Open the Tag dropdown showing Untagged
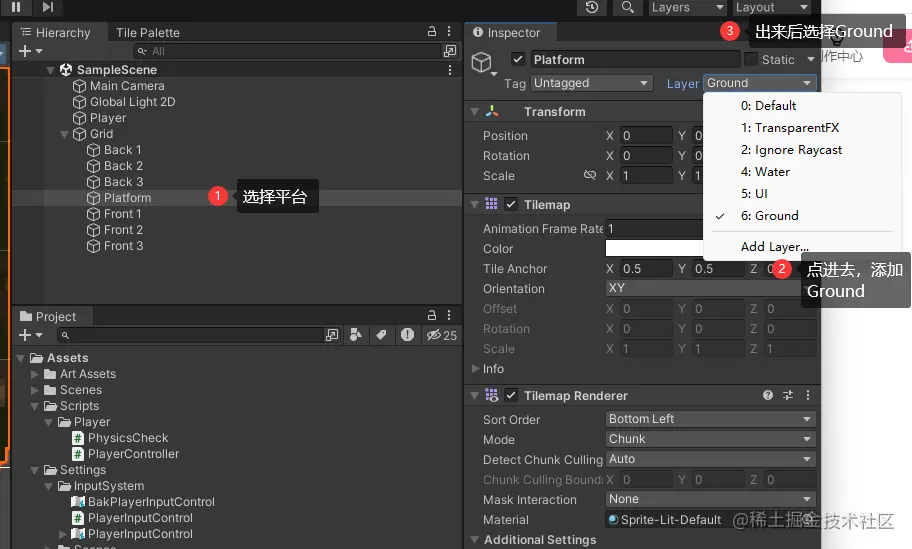The image size is (912, 549). [x=591, y=83]
